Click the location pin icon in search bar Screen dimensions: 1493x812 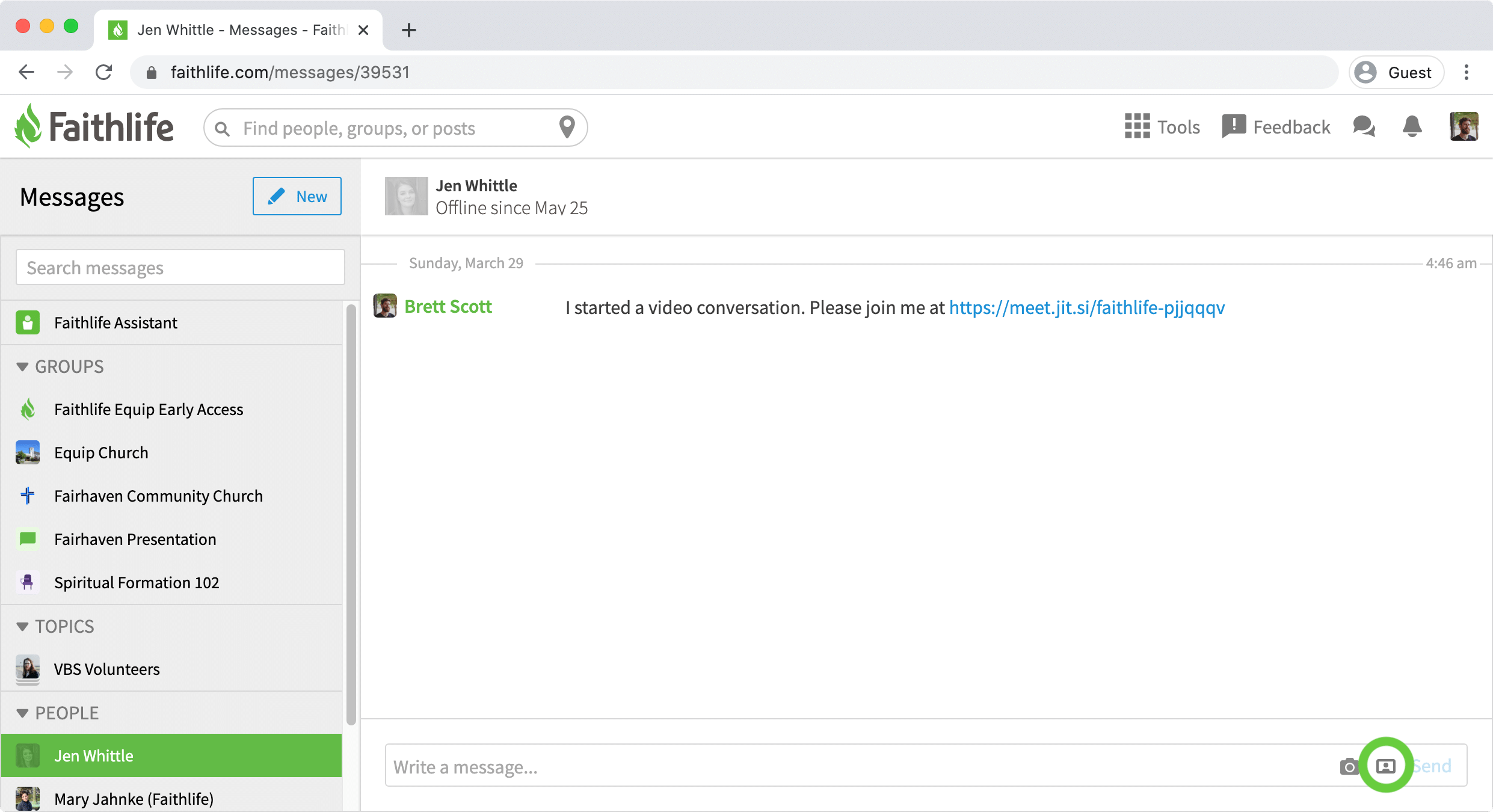[x=567, y=128]
